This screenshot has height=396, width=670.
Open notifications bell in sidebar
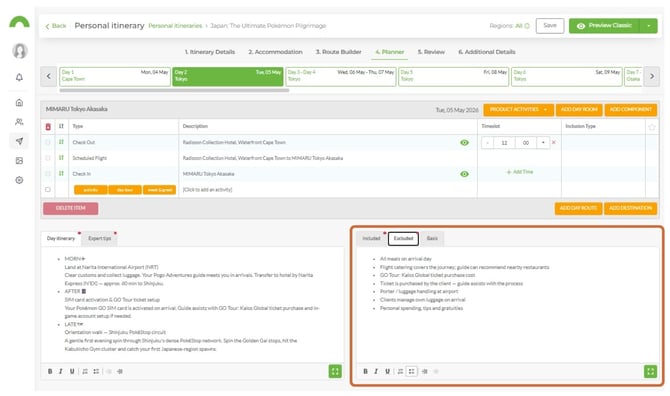(x=19, y=77)
